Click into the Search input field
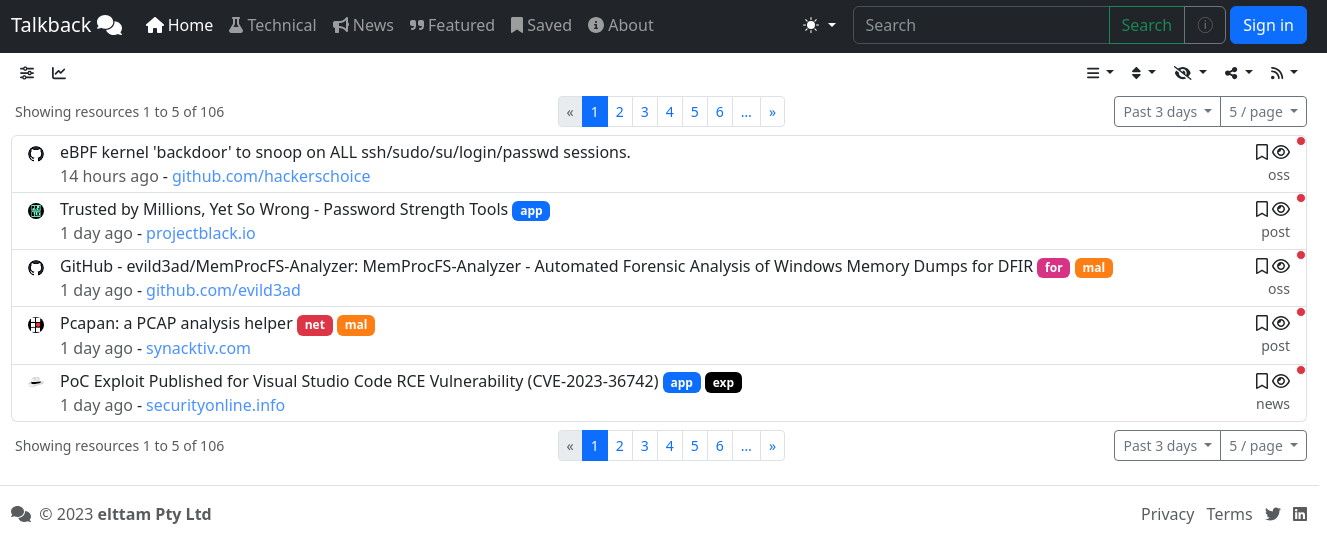 coord(981,25)
